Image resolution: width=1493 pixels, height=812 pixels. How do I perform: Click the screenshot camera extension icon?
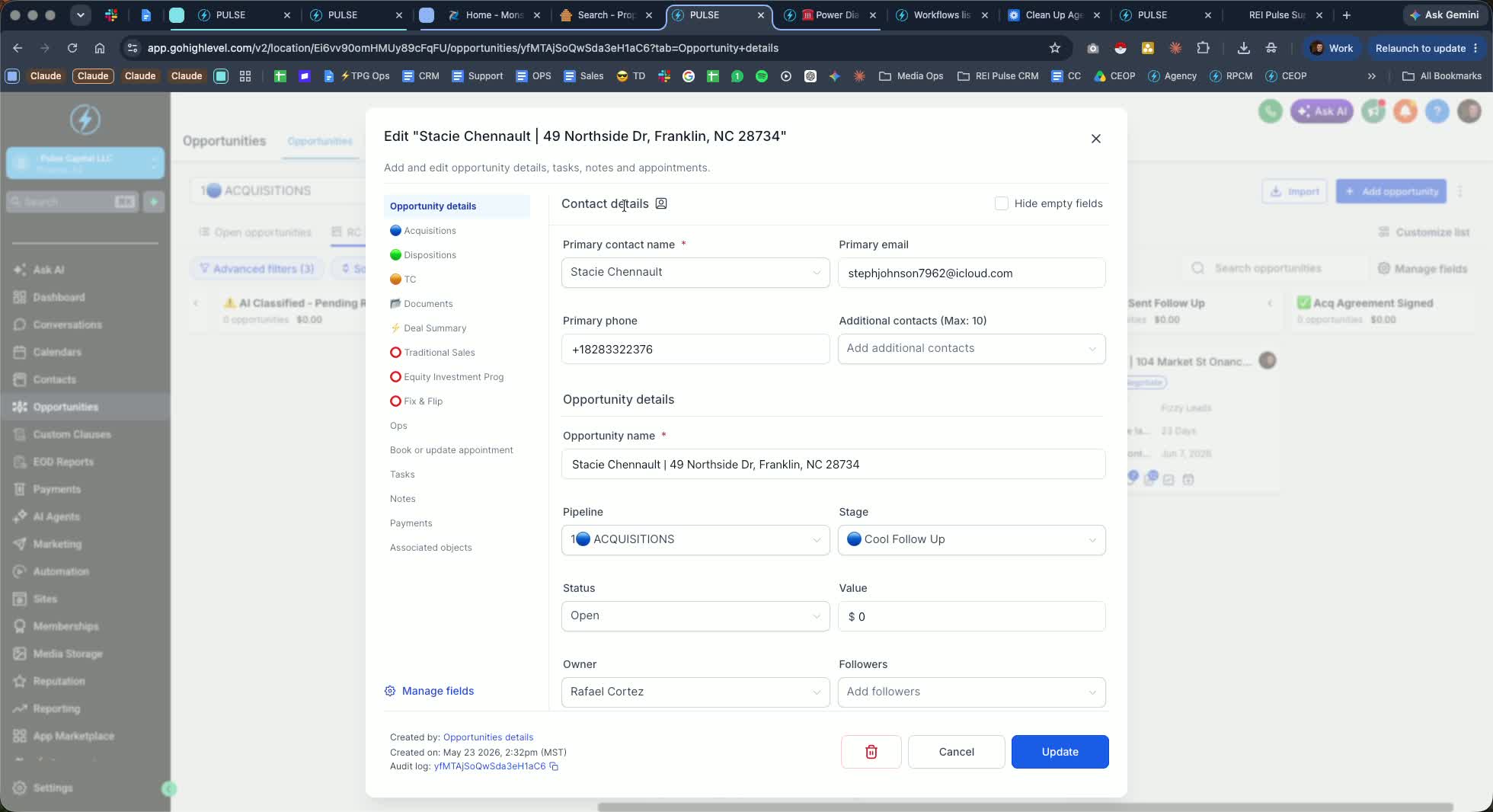click(1093, 48)
